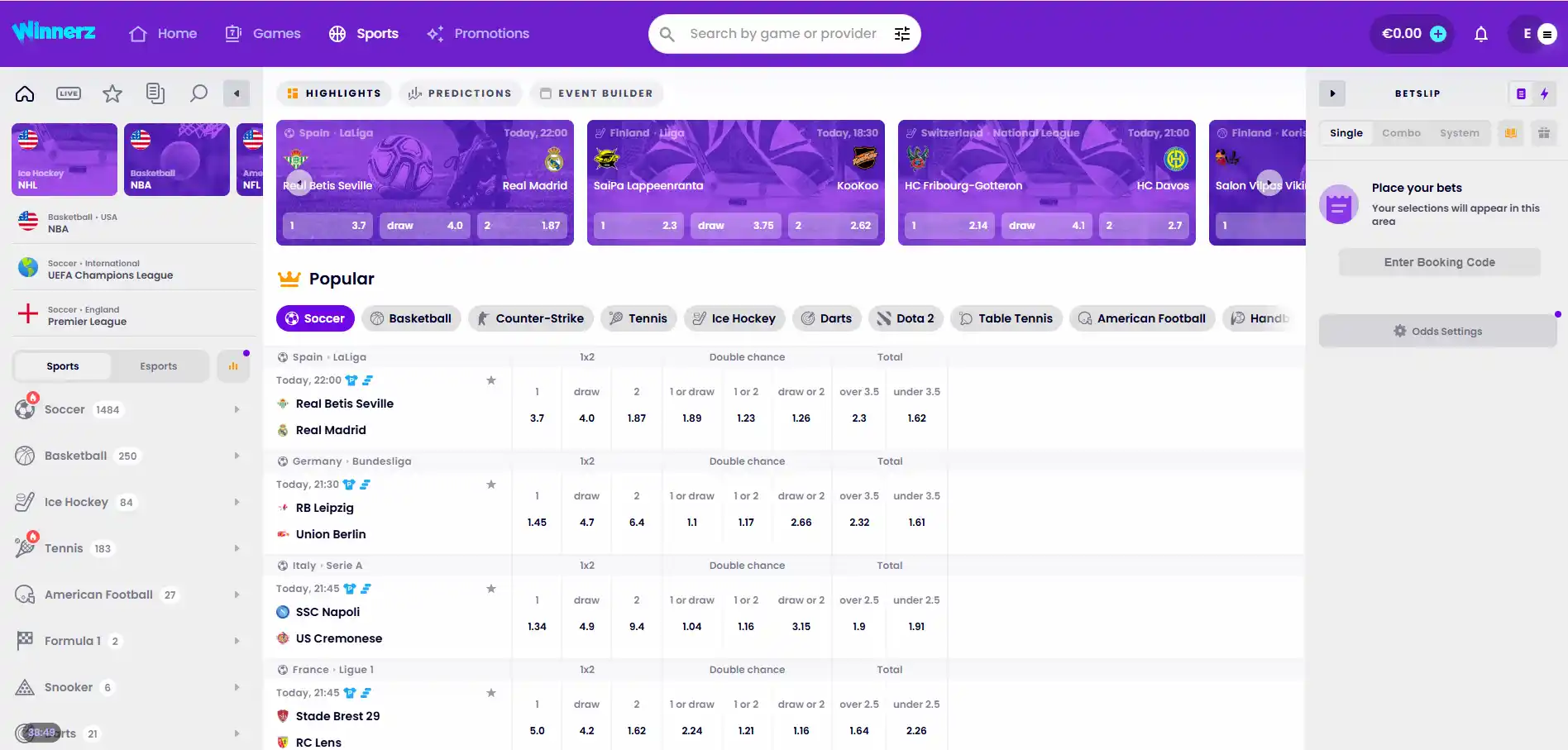The image size is (1568, 750).
Task: Bet draw 4.0 on Betis highlight card
Action: [425, 226]
